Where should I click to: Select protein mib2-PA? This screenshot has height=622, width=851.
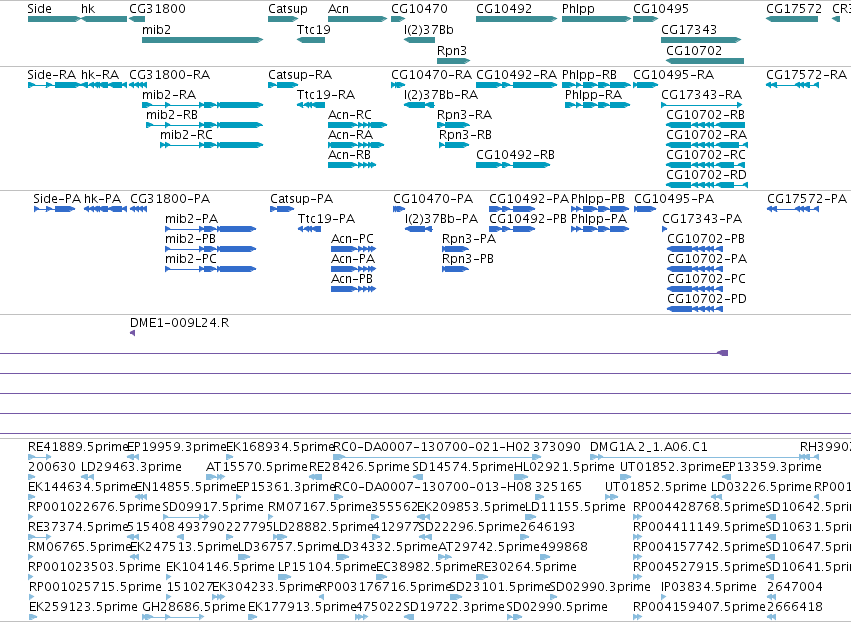pyautogui.click(x=211, y=229)
